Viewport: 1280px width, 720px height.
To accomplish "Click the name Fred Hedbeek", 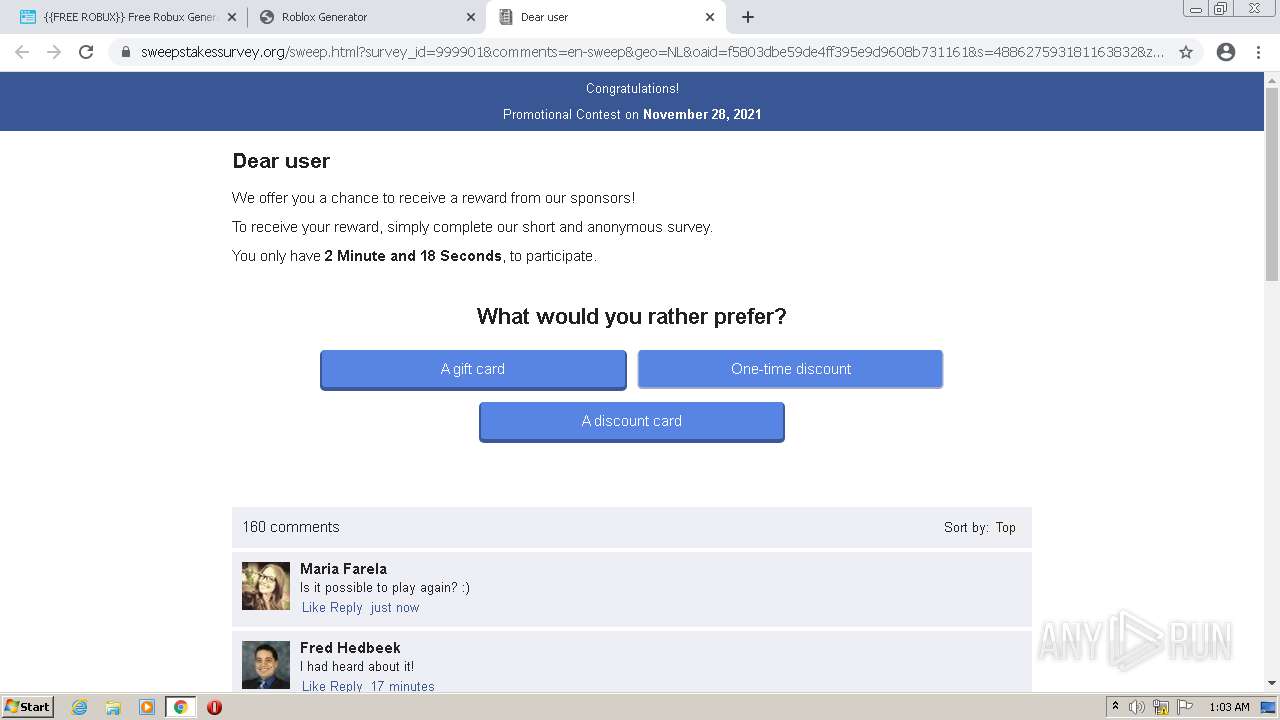I will 350,647.
